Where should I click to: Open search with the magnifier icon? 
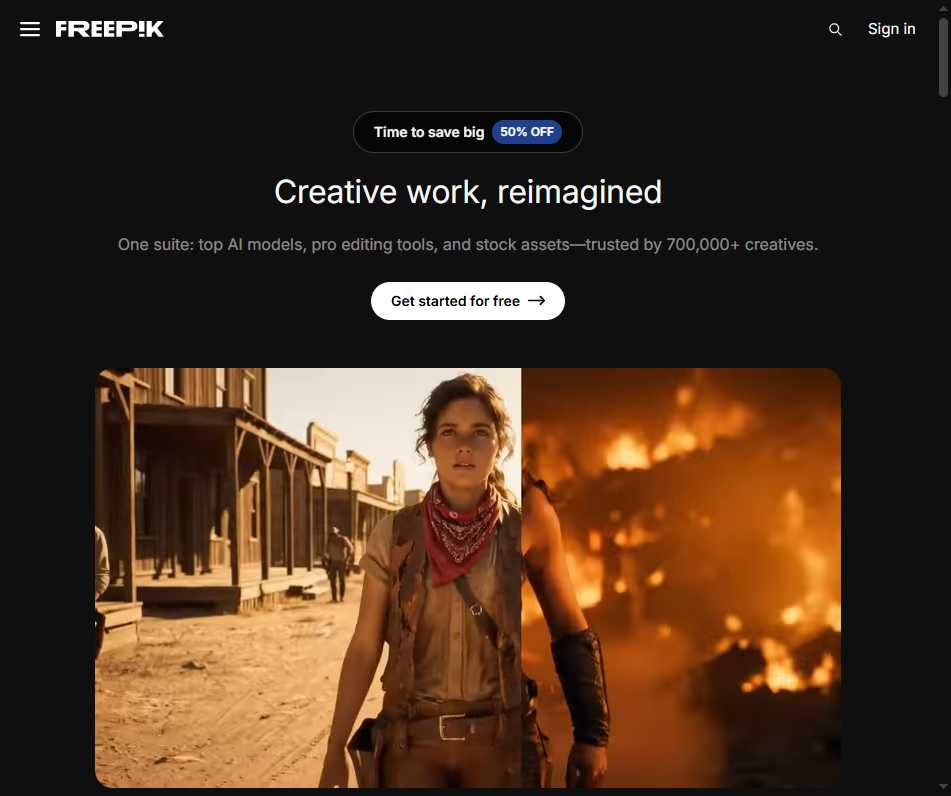point(835,30)
